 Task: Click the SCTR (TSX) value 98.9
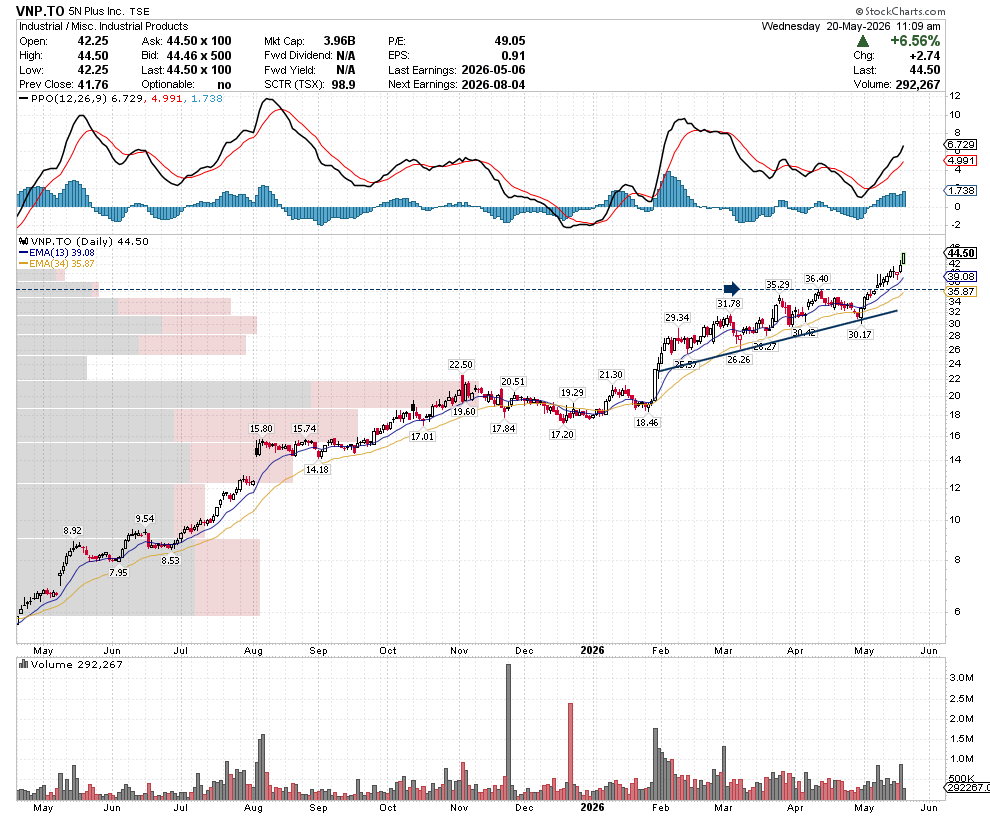coord(343,85)
